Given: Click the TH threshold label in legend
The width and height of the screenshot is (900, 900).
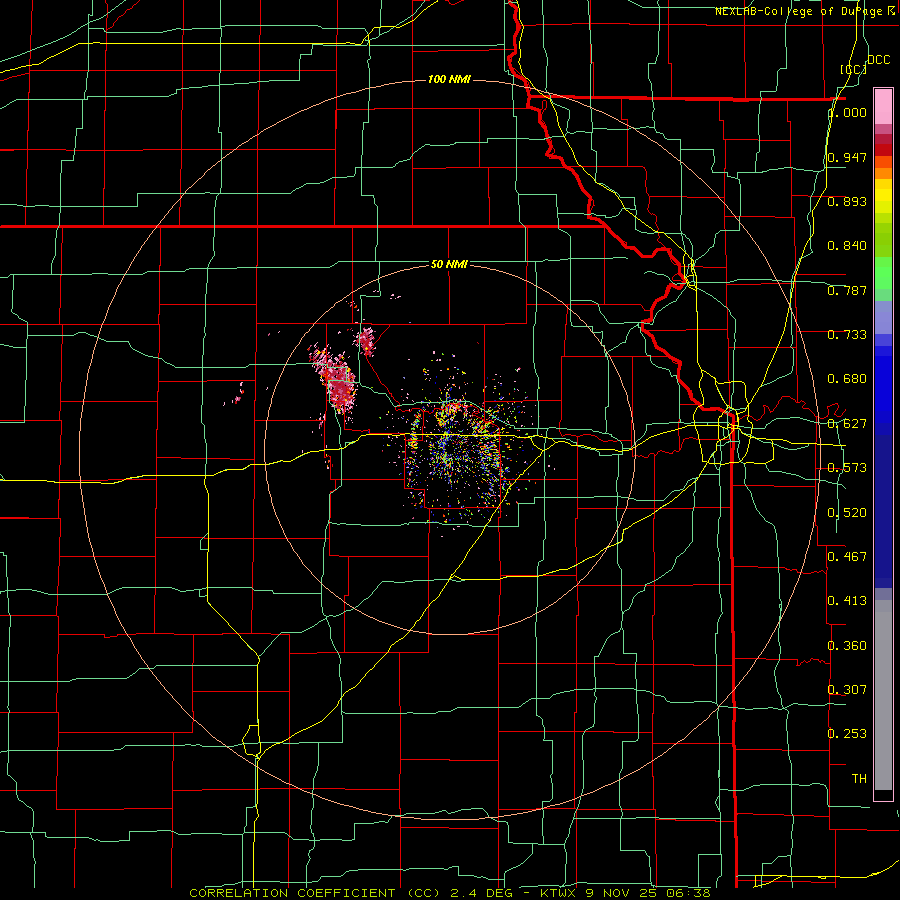Looking at the screenshot, I should tap(859, 778).
